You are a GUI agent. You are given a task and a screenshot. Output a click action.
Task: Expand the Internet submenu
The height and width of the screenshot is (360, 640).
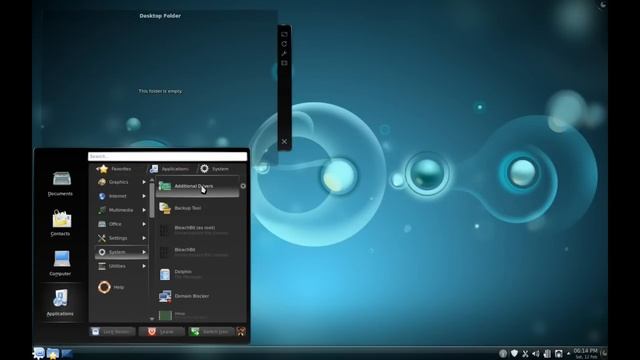tap(122, 196)
